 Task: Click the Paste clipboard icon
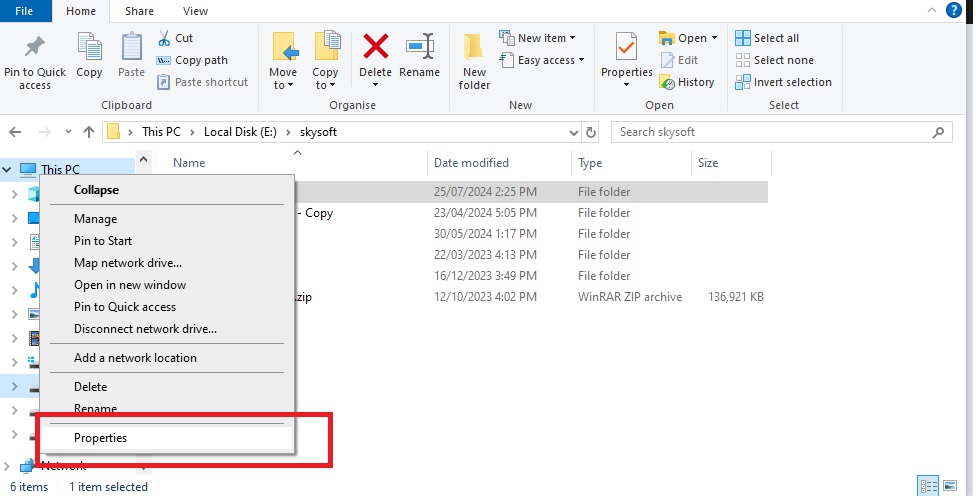coord(131,48)
